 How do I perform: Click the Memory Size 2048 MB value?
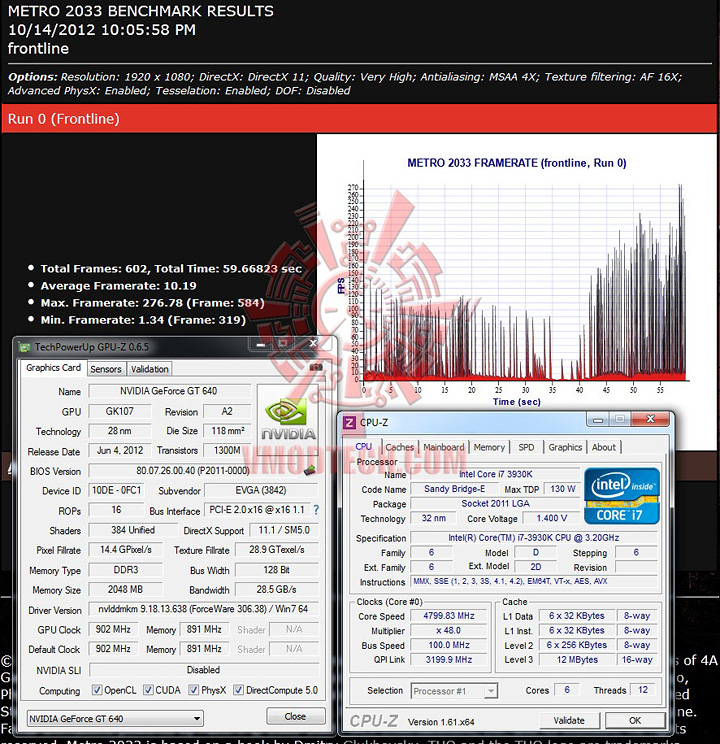[x=125, y=589]
